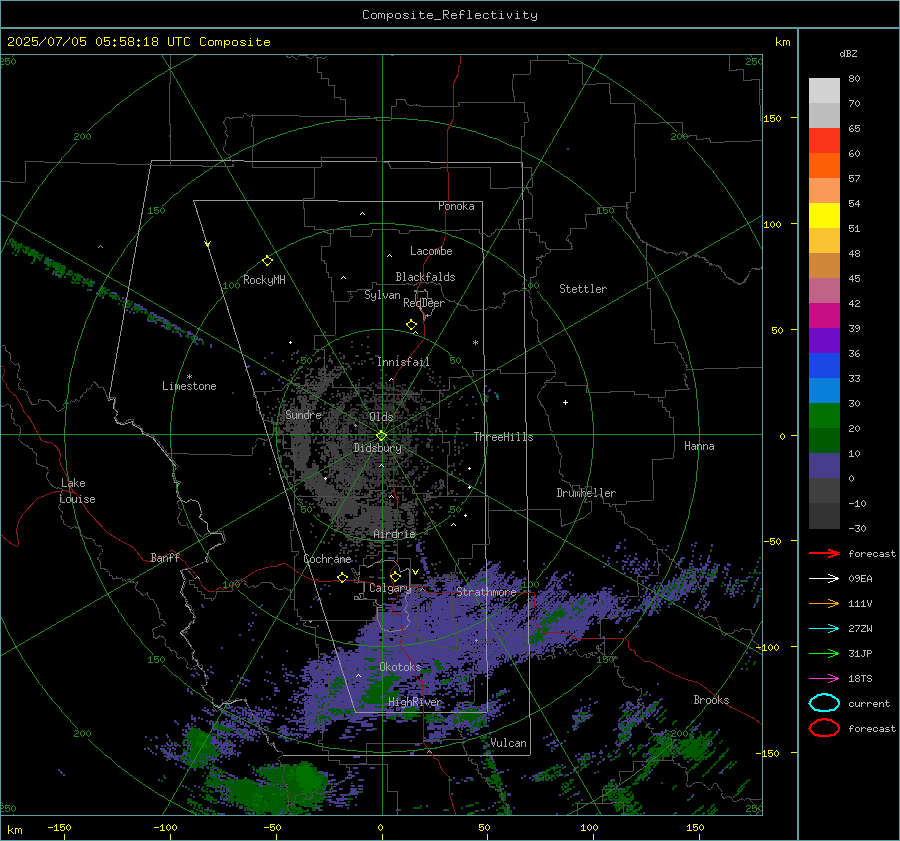Click the Ponoka town label
Image resolution: width=900 pixels, height=841 pixels.
(x=456, y=206)
